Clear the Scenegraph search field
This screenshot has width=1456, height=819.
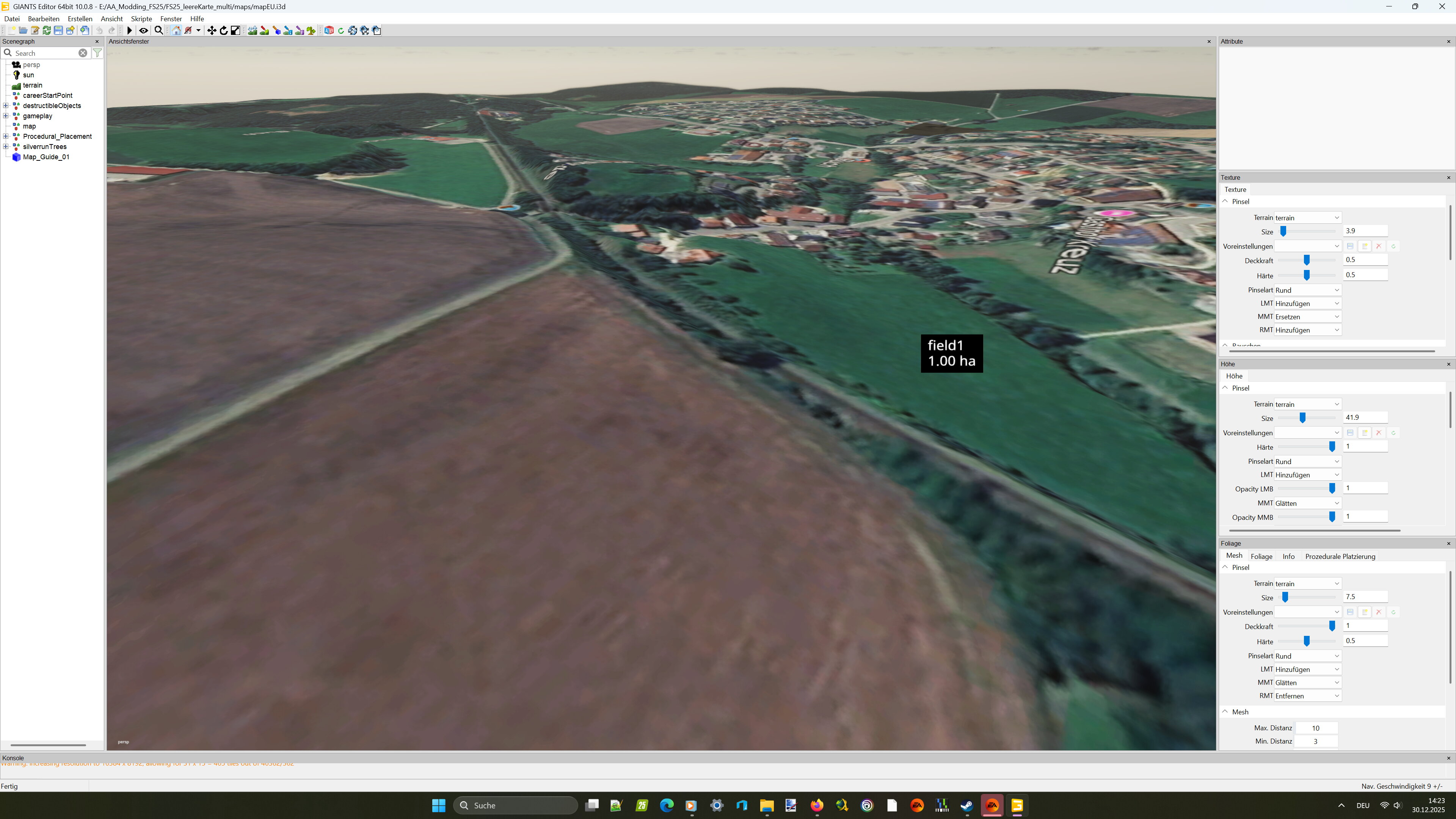[x=83, y=53]
